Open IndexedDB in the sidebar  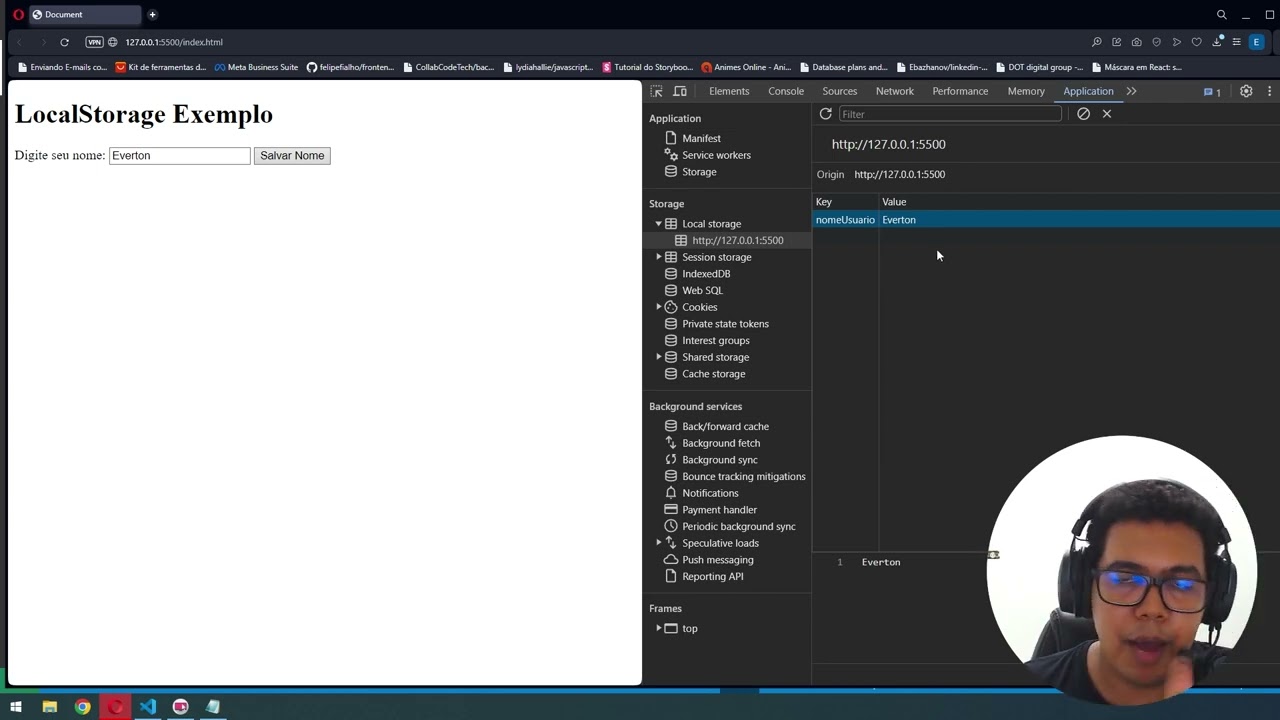[705, 274]
